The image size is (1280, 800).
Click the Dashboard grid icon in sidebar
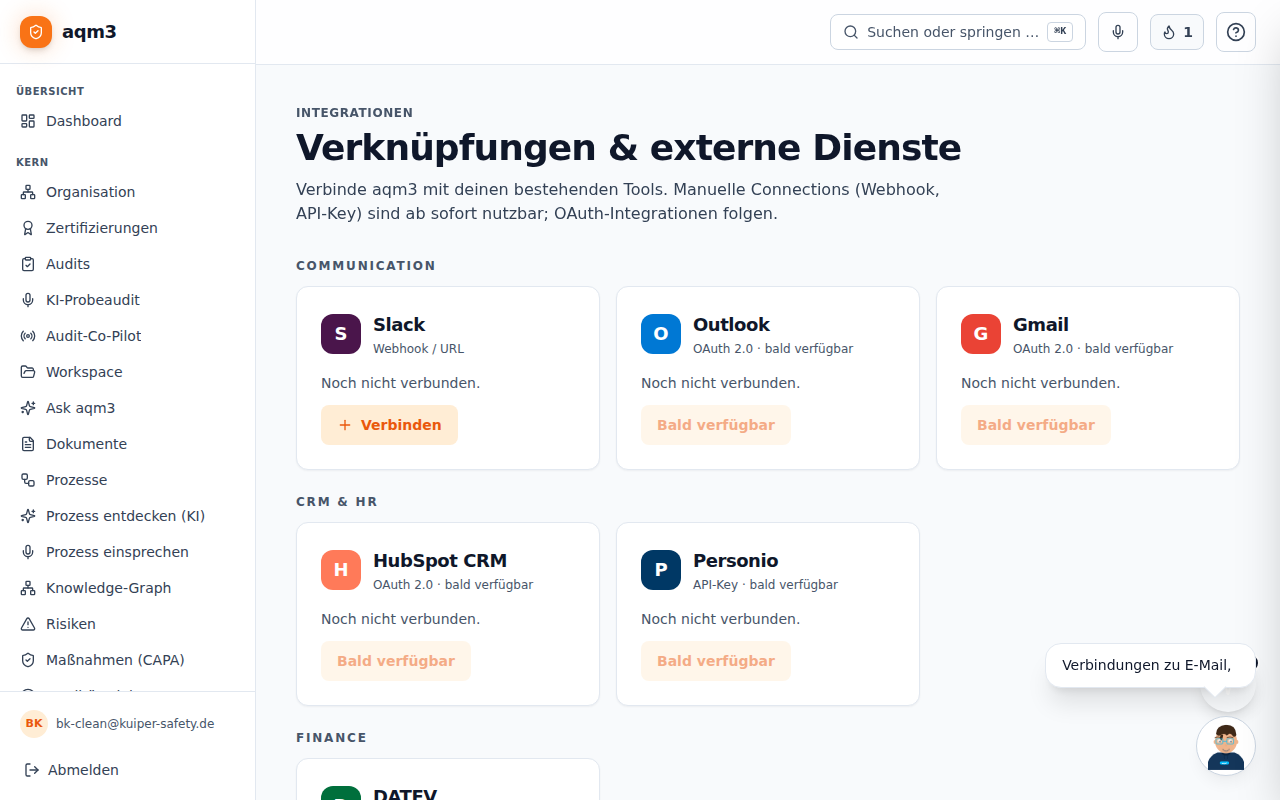28,121
